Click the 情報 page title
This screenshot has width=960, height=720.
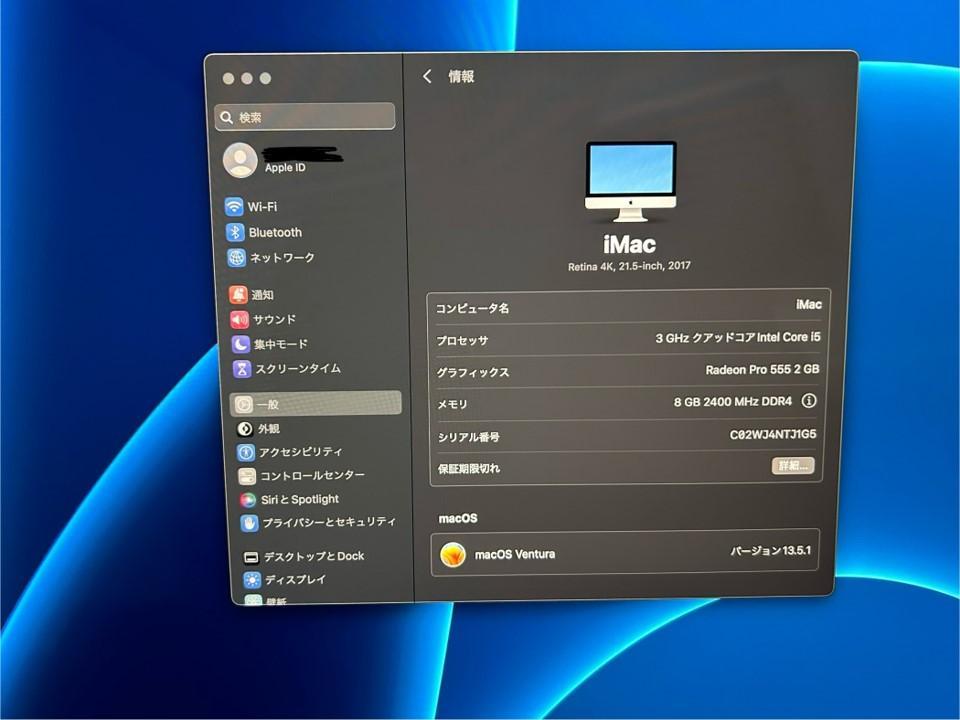pyautogui.click(x=461, y=77)
